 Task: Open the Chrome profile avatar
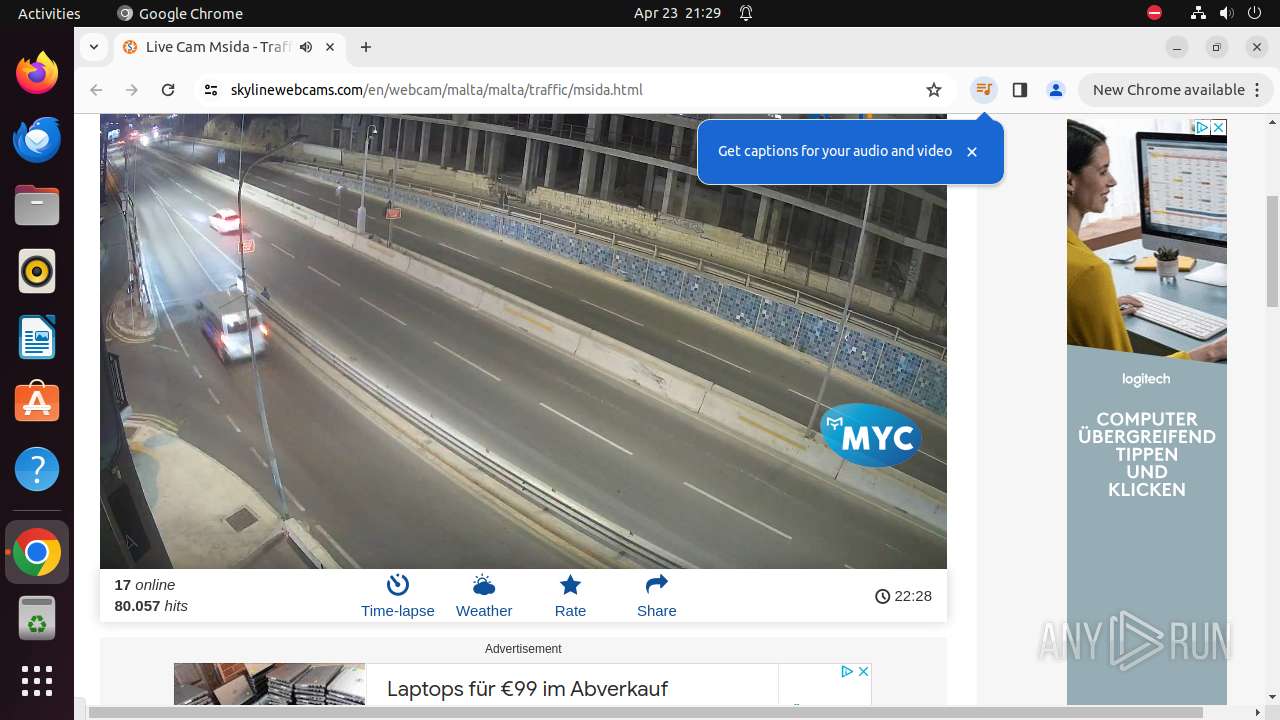[1056, 90]
